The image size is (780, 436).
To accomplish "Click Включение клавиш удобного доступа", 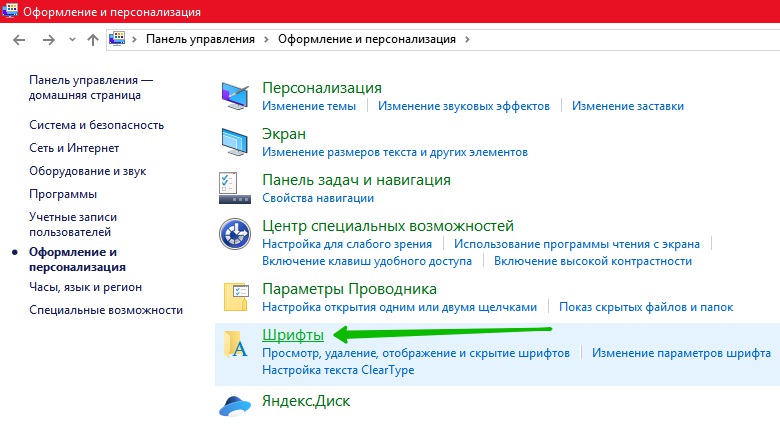I will (x=367, y=261).
